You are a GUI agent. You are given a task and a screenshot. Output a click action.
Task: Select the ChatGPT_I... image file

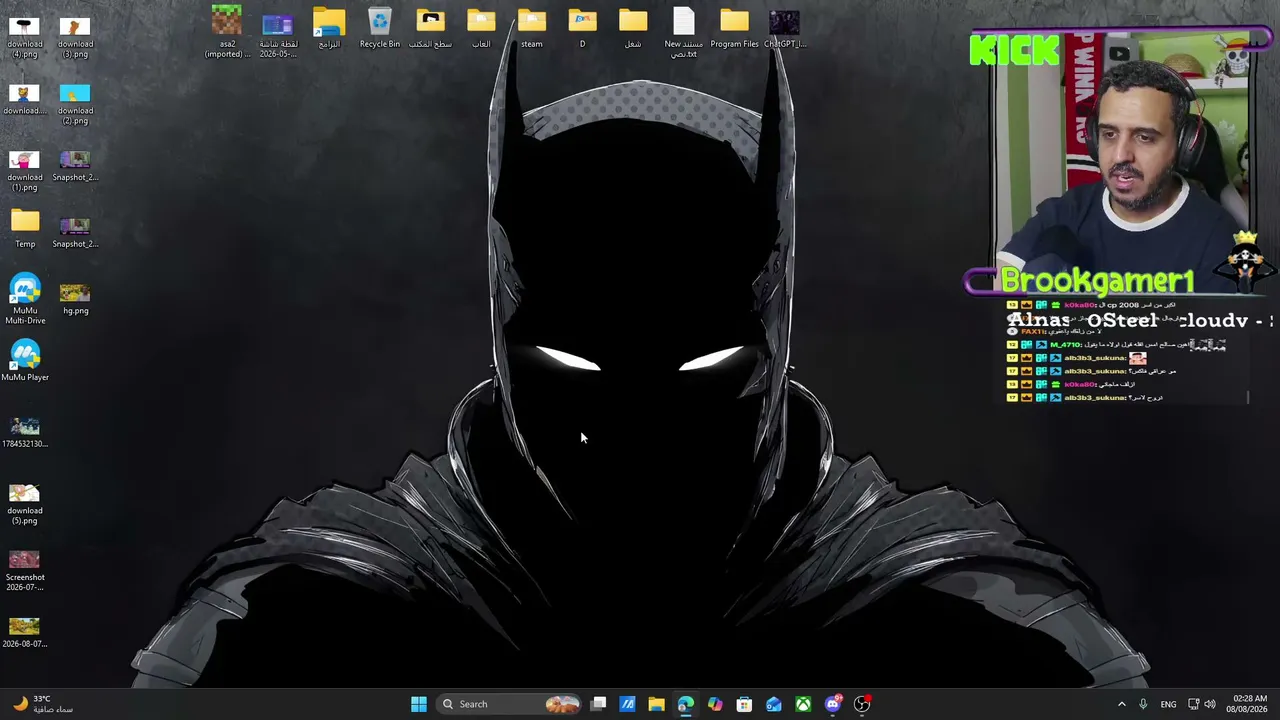785,29
